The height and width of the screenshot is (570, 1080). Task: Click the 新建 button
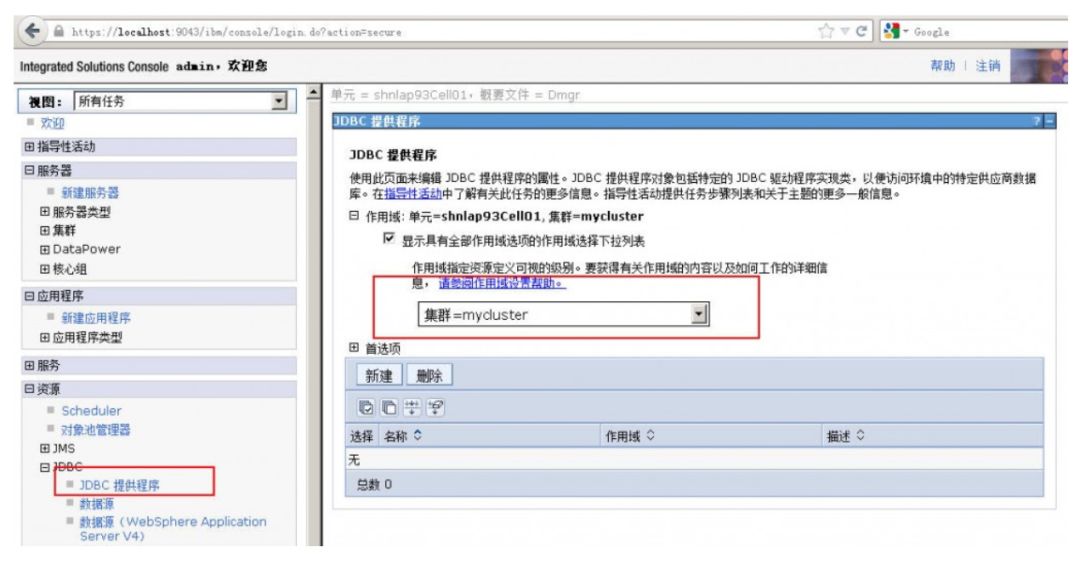coord(379,376)
